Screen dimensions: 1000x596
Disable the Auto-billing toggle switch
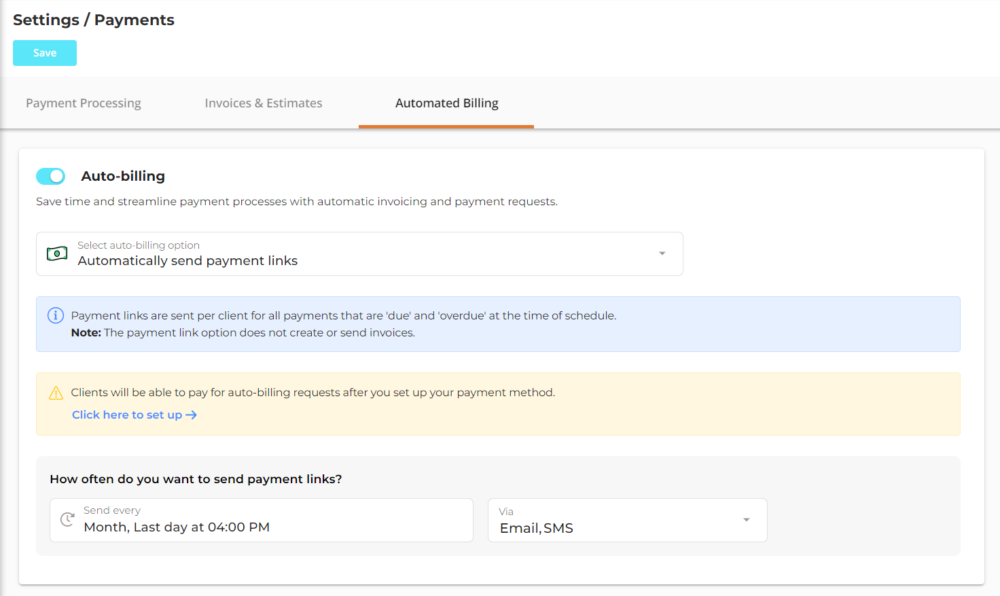(50, 176)
